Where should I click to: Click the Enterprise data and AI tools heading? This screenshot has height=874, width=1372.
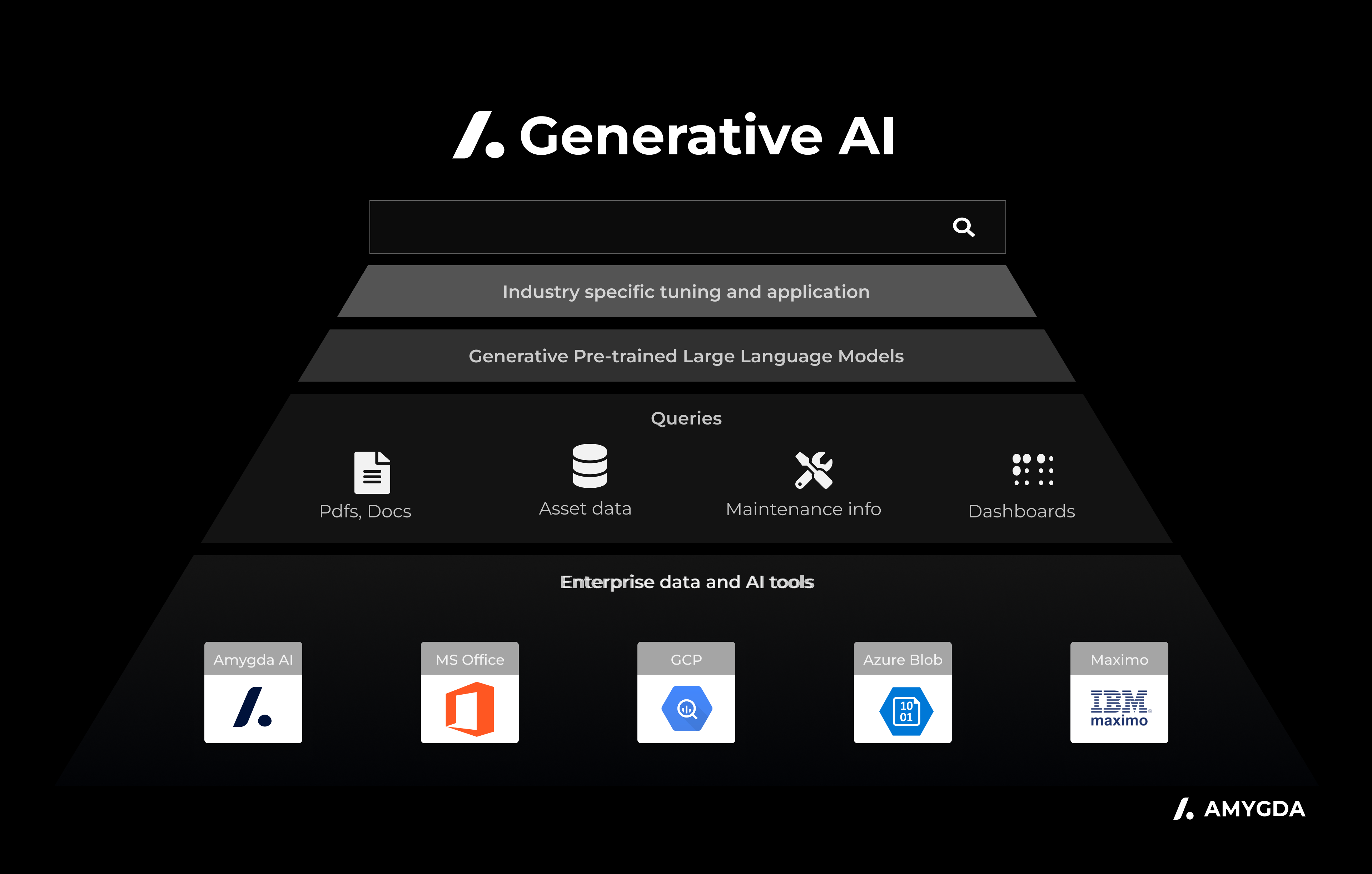click(x=687, y=582)
